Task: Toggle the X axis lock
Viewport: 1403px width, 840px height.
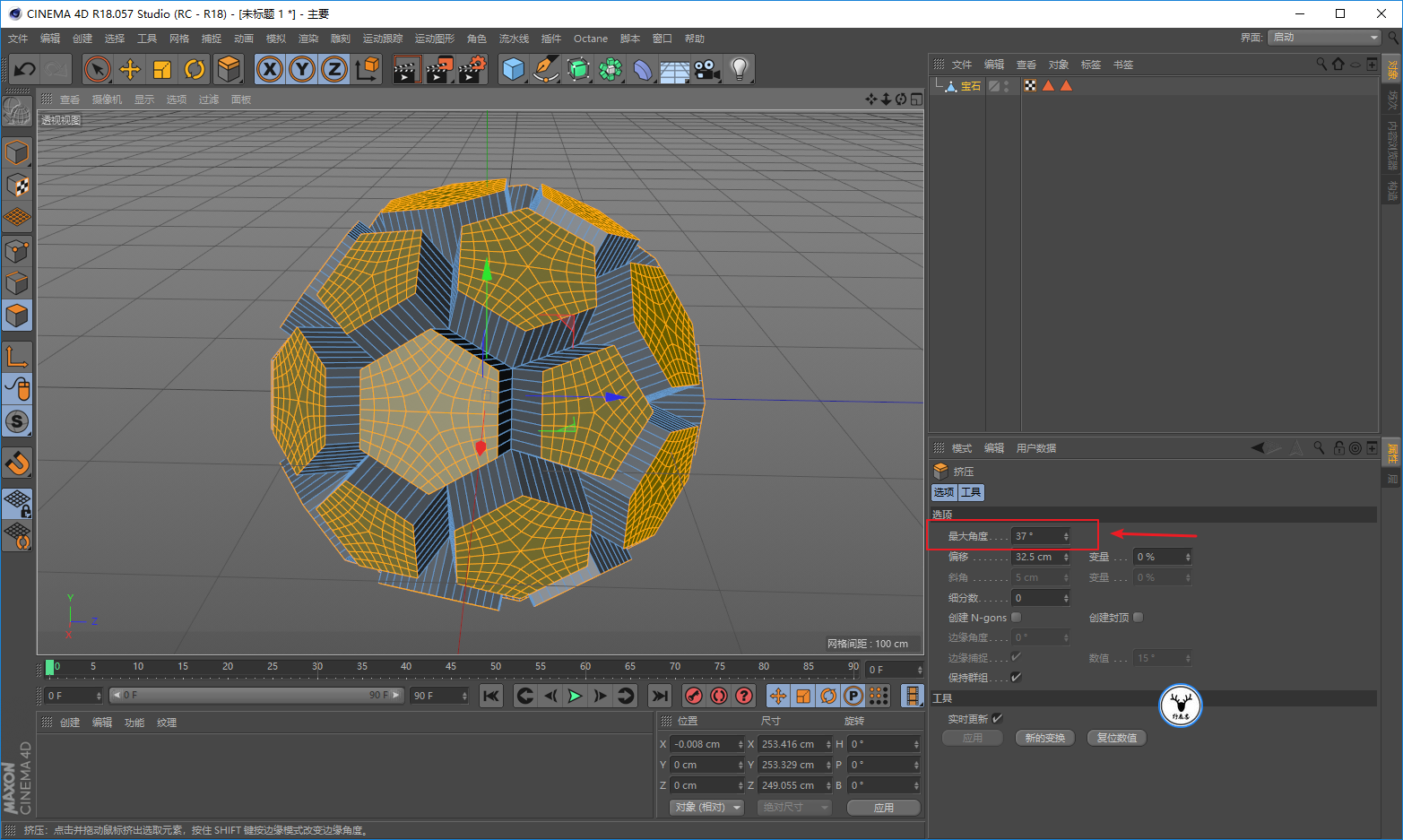Action: [x=270, y=69]
